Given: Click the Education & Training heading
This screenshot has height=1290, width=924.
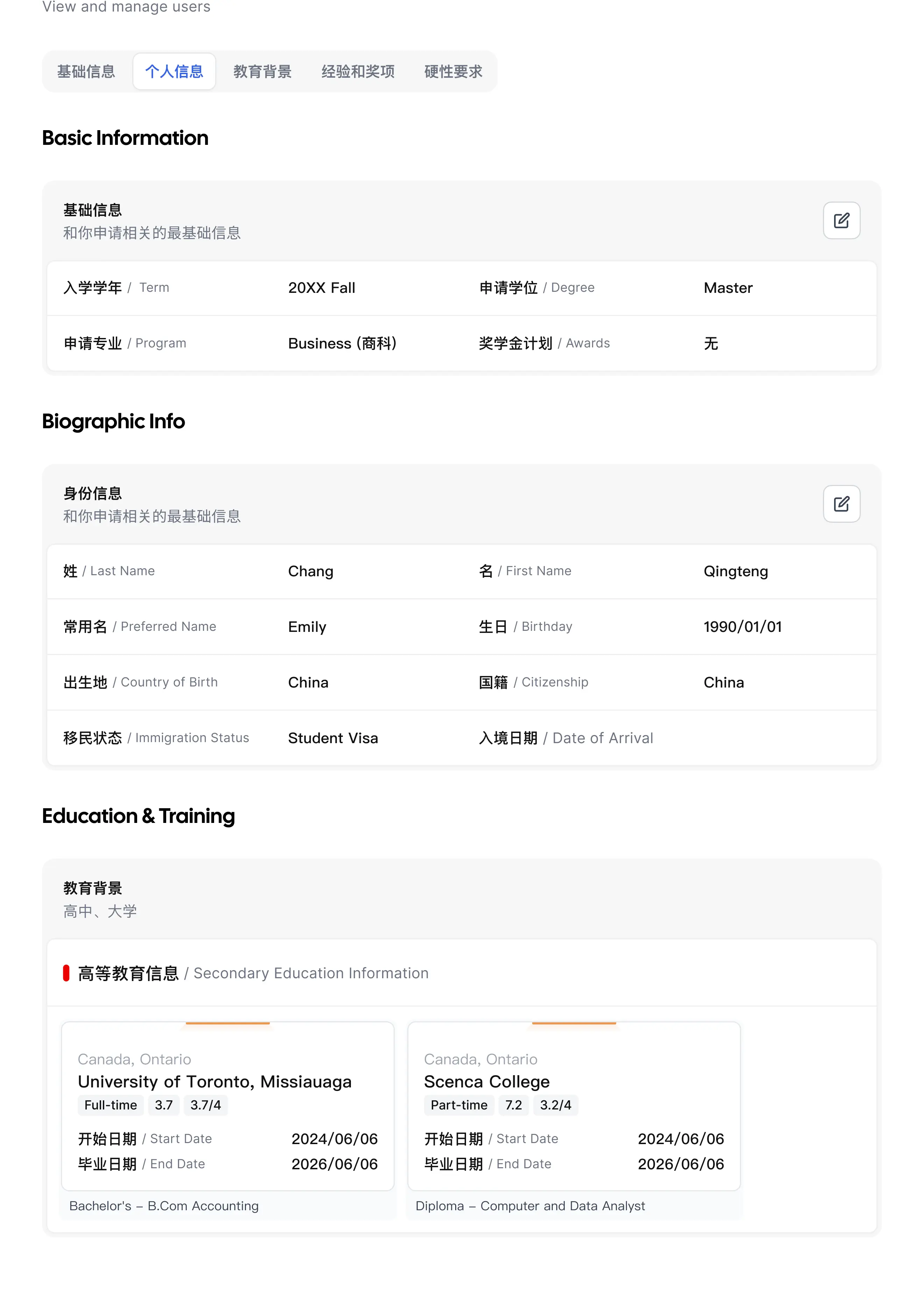Looking at the screenshot, I should (138, 816).
